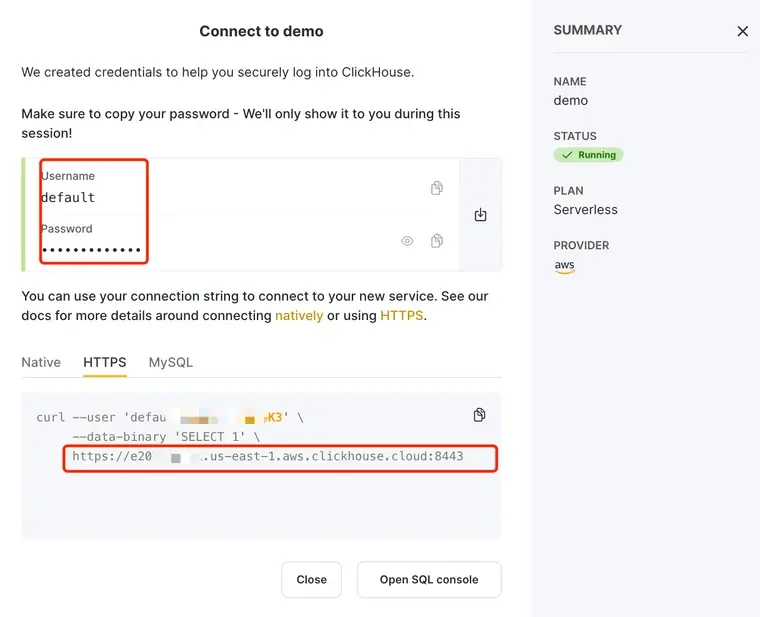This screenshot has height=617, width=760.
Task: Open SQL console
Action: click(x=429, y=579)
